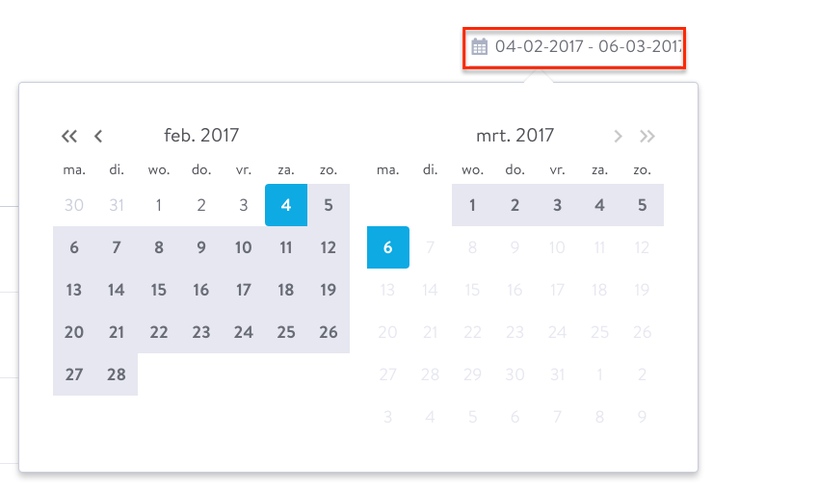Viewport: 818px width, 489px height.
Task: Advance to next month with right chevron
Action: point(618,136)
